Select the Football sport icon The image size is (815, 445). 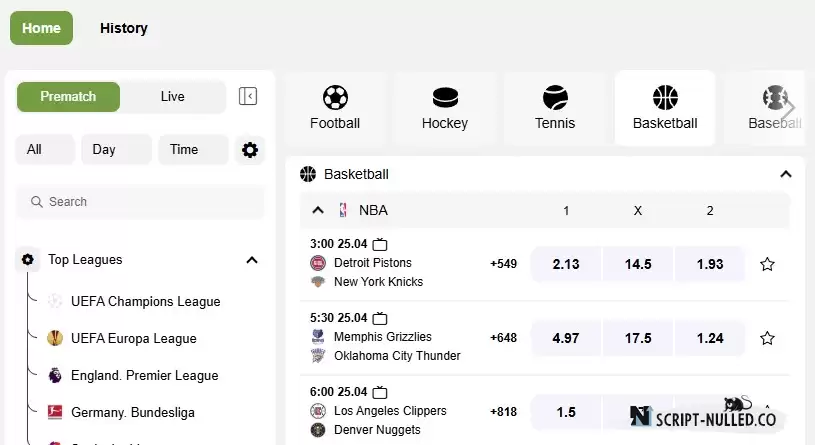(x=335, y=97)
